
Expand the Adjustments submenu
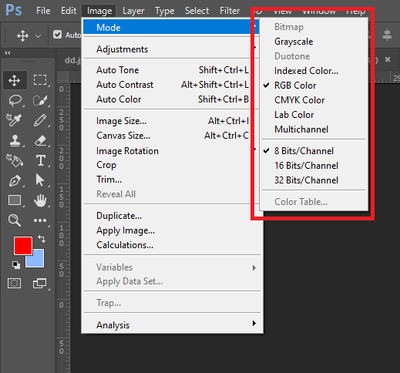coord(172,49)
